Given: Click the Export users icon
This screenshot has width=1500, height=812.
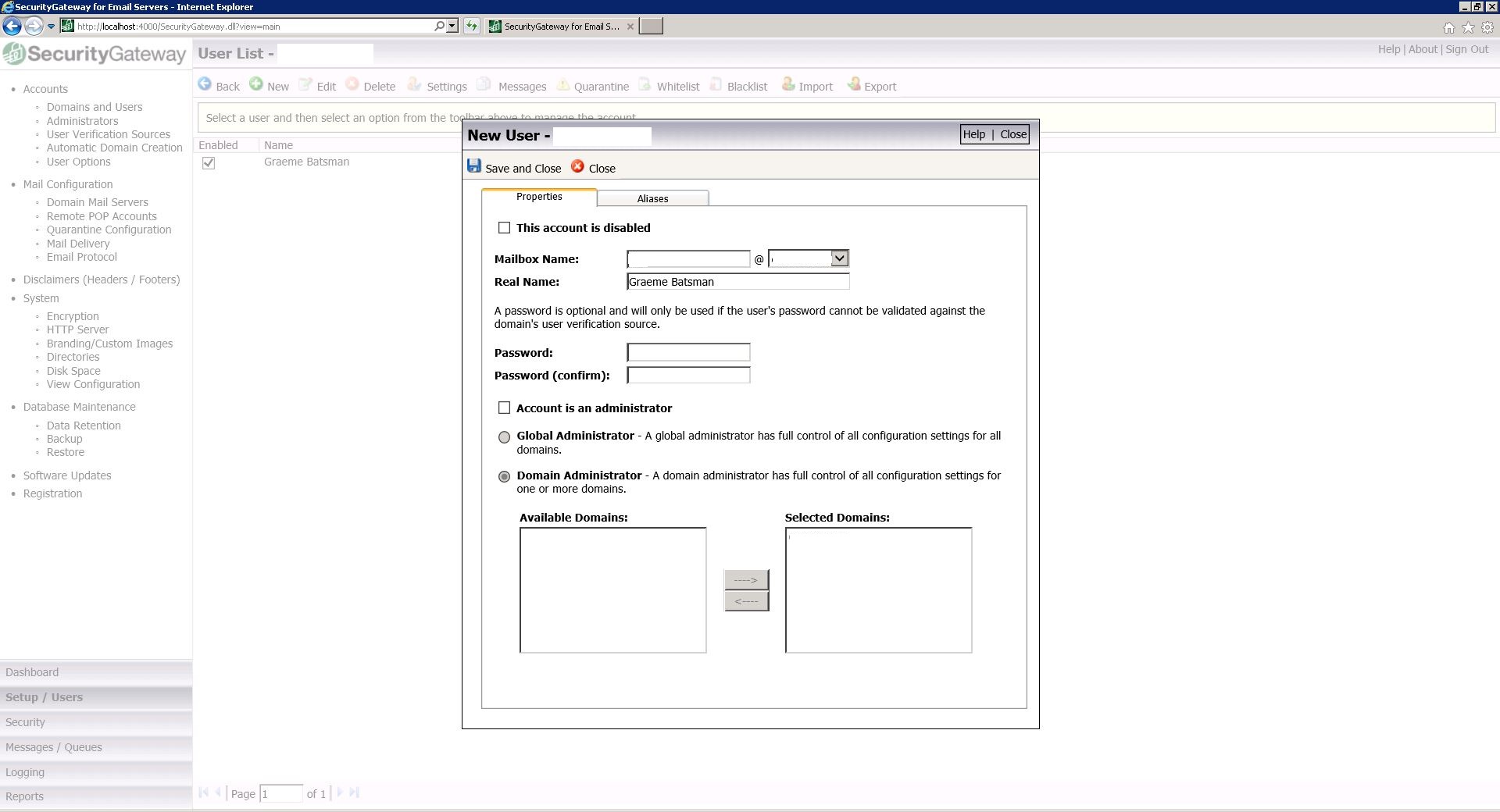Looking at the screenshot, I should [x=854, y=84].
